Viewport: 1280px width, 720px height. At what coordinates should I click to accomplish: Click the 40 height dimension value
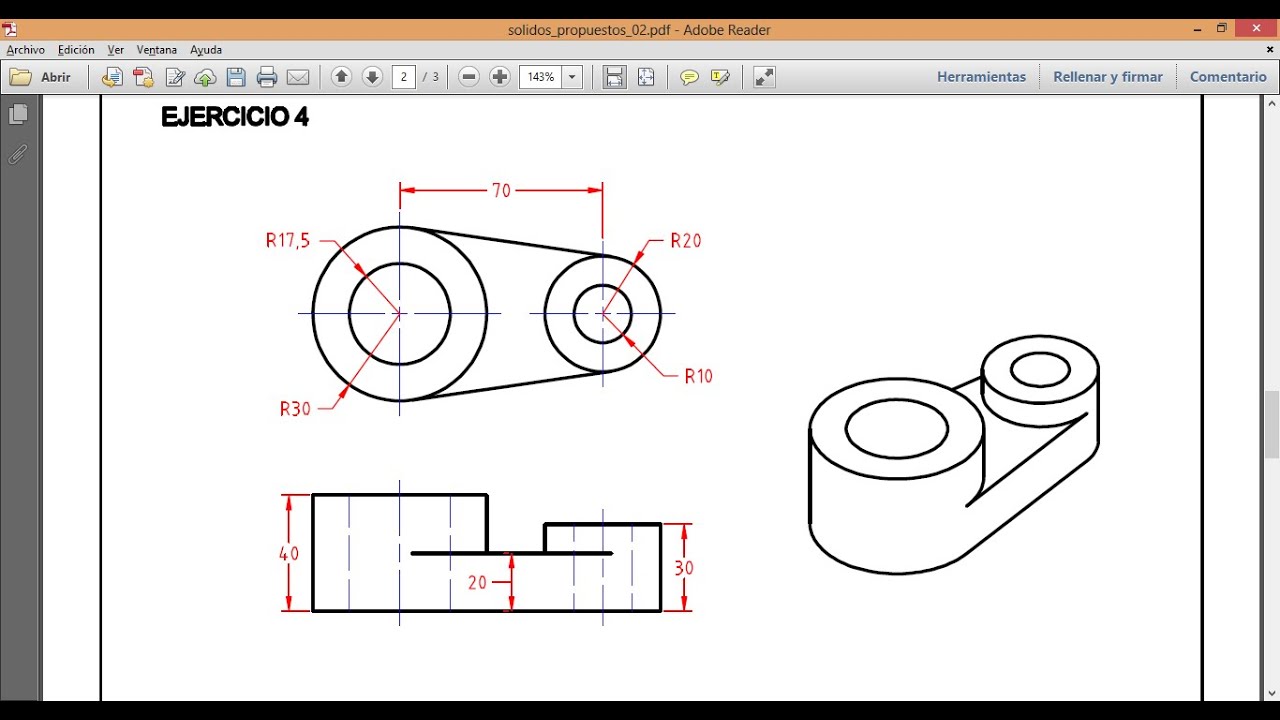click(289, 553)
